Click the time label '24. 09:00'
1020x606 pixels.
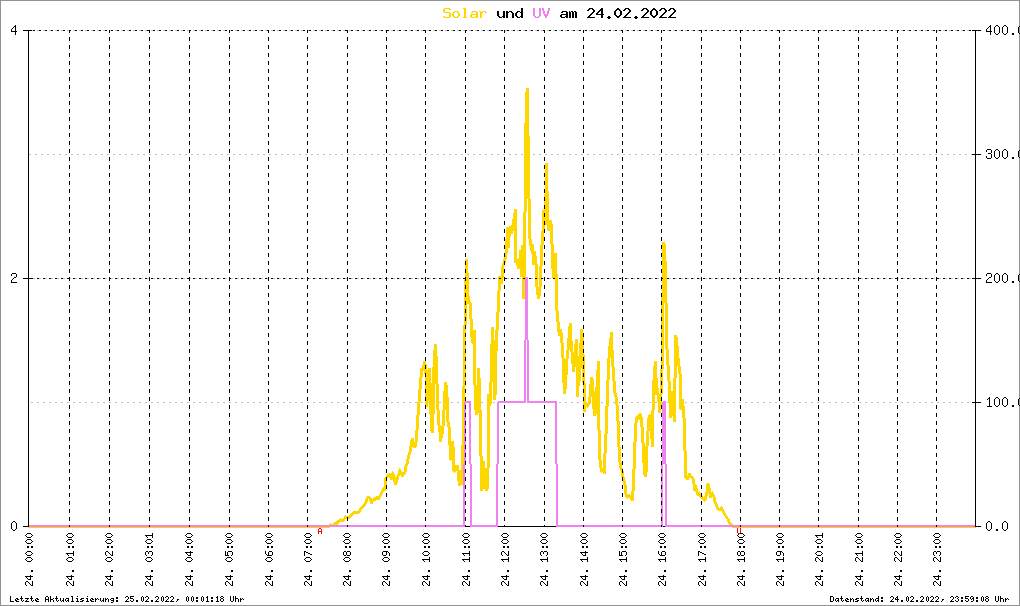coord(386,559)
